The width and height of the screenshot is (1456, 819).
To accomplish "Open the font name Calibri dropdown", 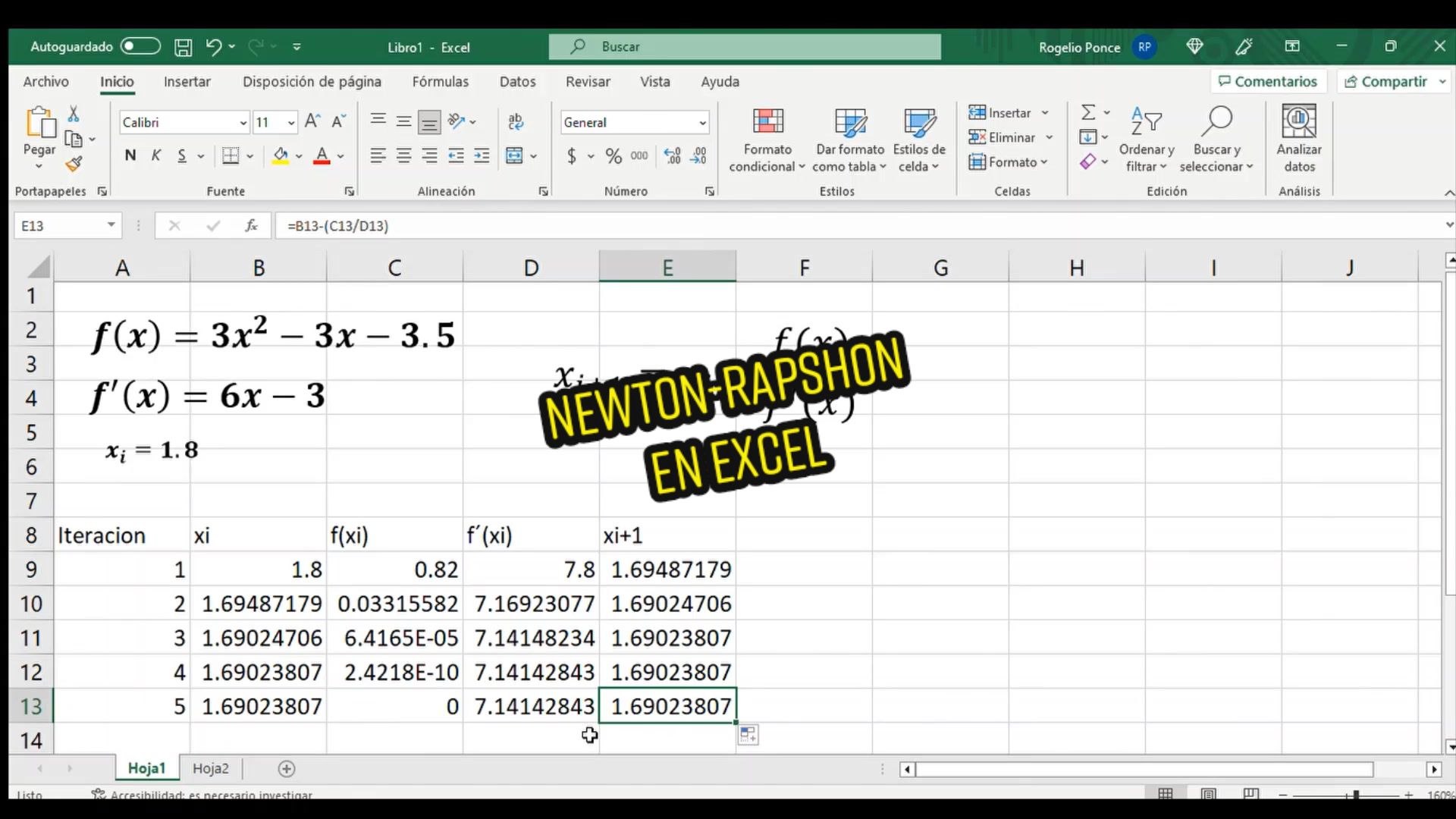I will click(x=243, y=122).
